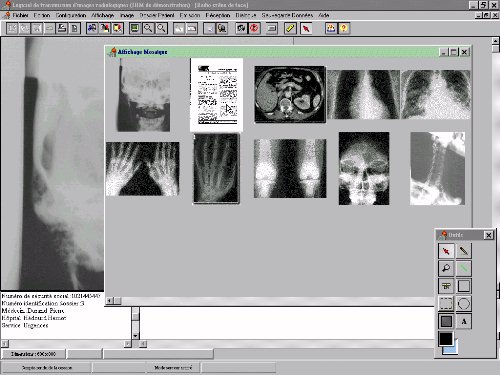Click the printer icon in the main toolbar
500x375 pixels.
pos(62,28)
